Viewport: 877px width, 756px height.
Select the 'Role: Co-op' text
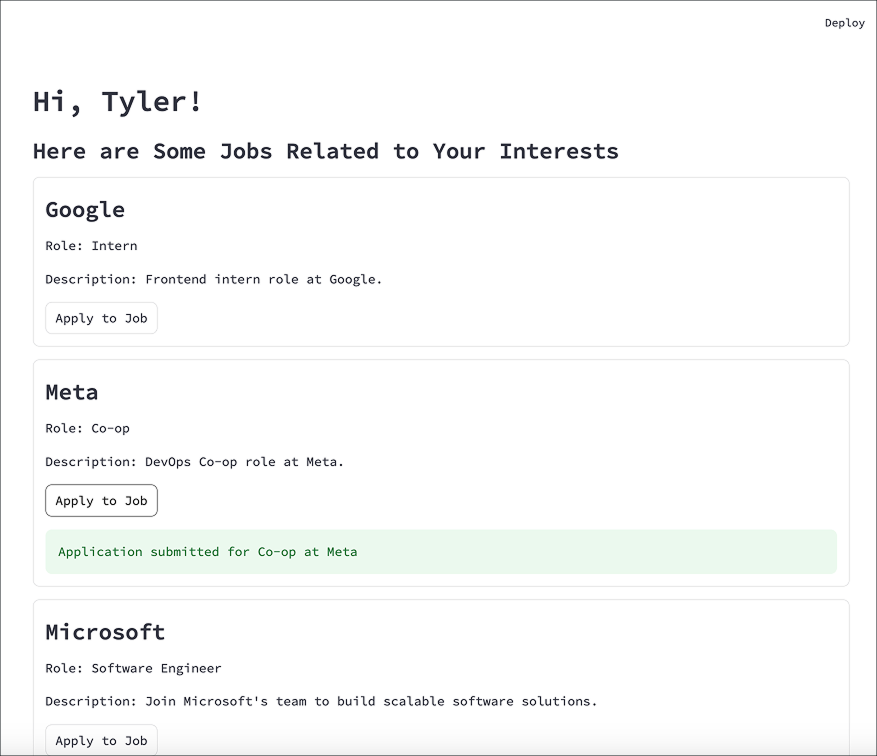[x=87, y=428]
